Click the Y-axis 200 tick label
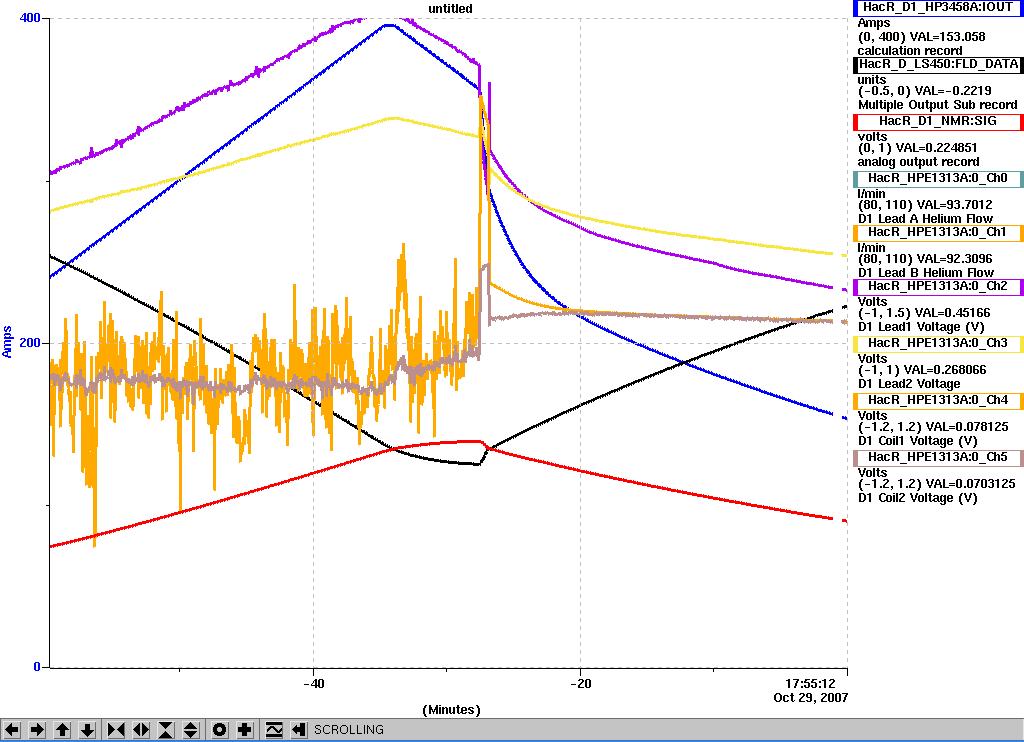Screen dimensions: 1024x742 pyautogui.click(x=30, y=342)
